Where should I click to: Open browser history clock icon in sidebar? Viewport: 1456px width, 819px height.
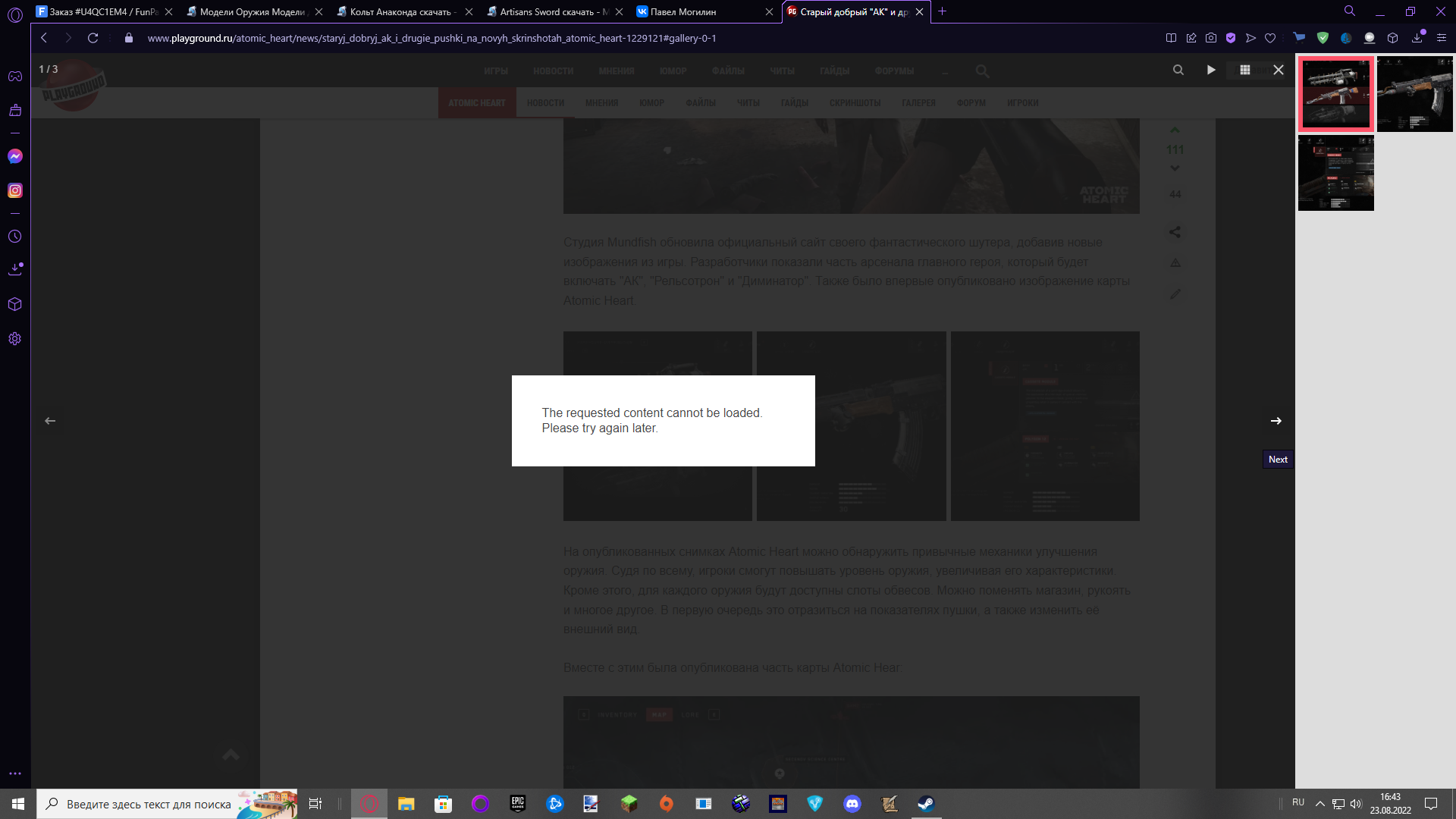15,237
